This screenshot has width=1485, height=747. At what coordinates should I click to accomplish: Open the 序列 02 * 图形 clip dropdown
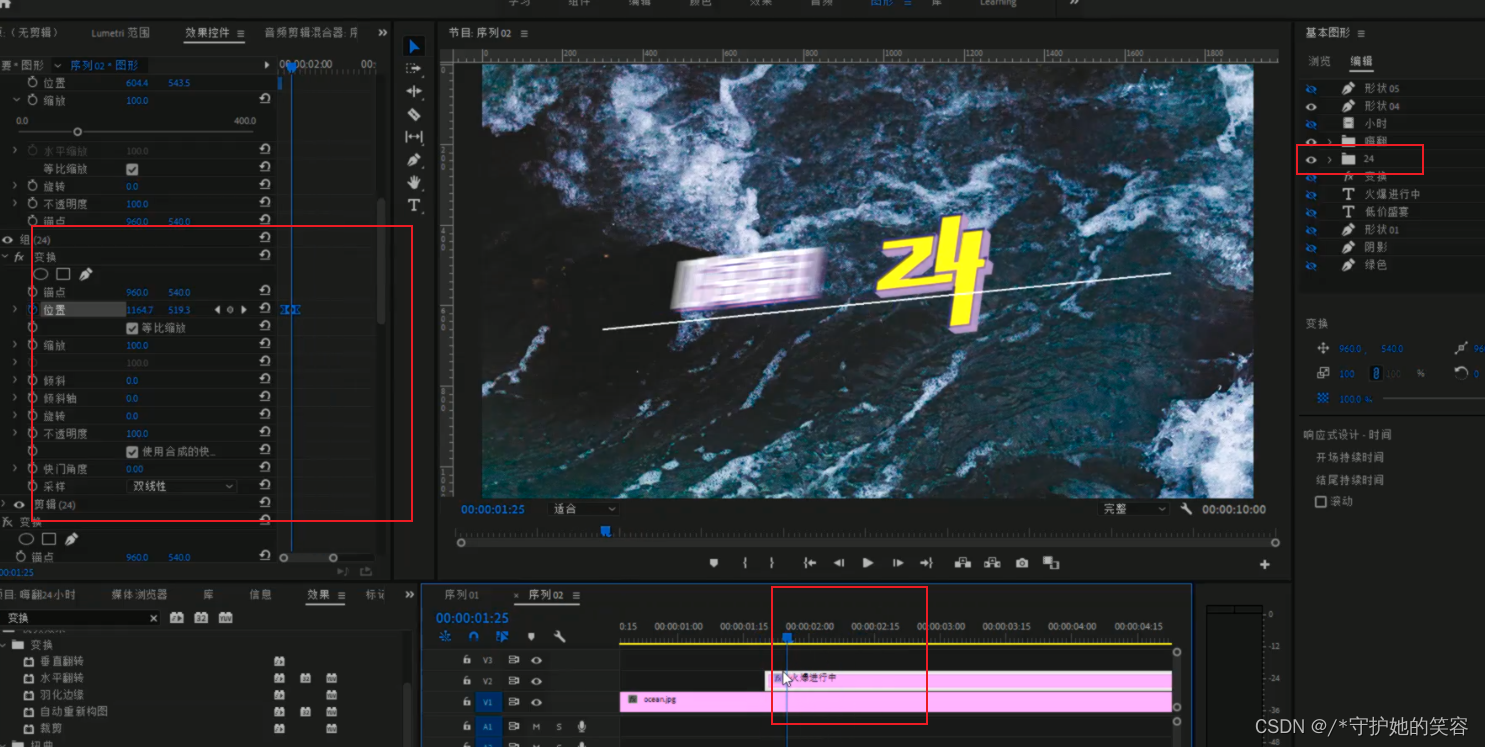click(57, 65)
